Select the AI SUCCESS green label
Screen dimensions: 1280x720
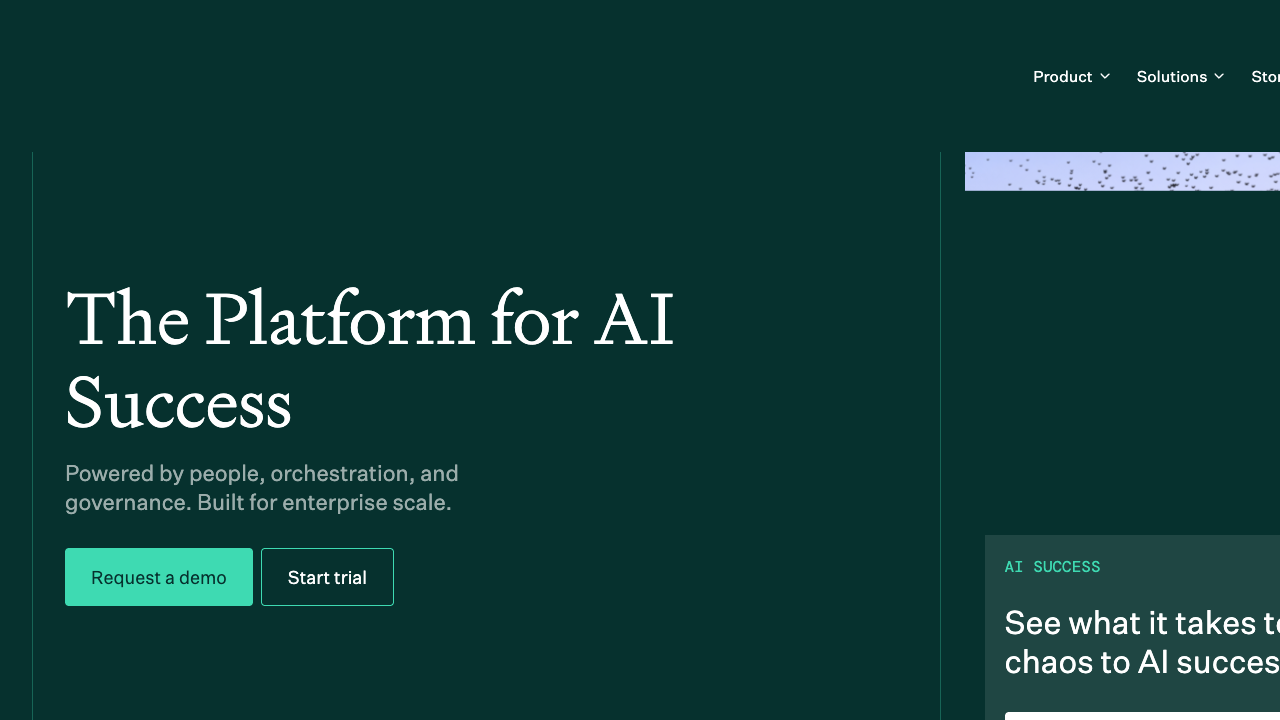click(1052, 567)
